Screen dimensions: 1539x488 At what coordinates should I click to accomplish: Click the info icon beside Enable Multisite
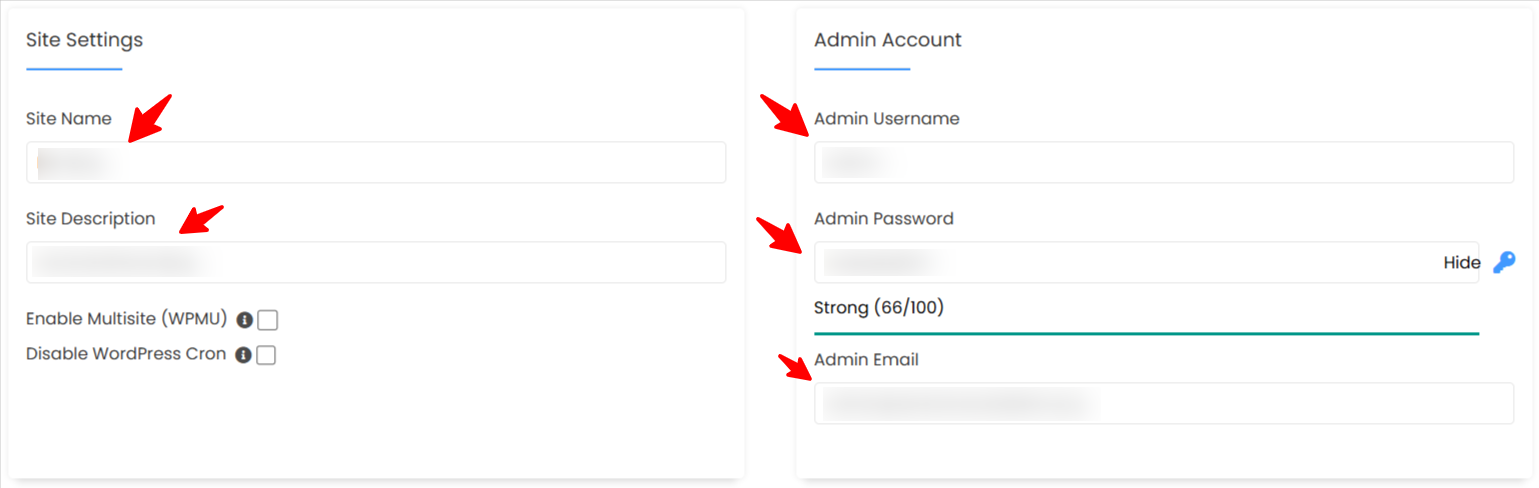coord(244,320)
